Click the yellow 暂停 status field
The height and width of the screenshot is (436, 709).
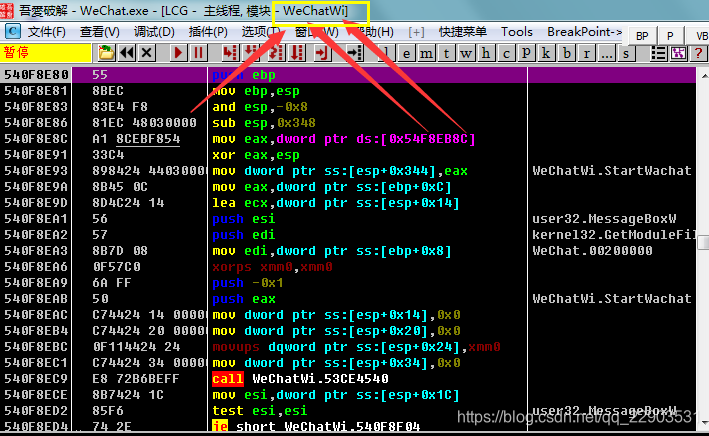(46, 53)
